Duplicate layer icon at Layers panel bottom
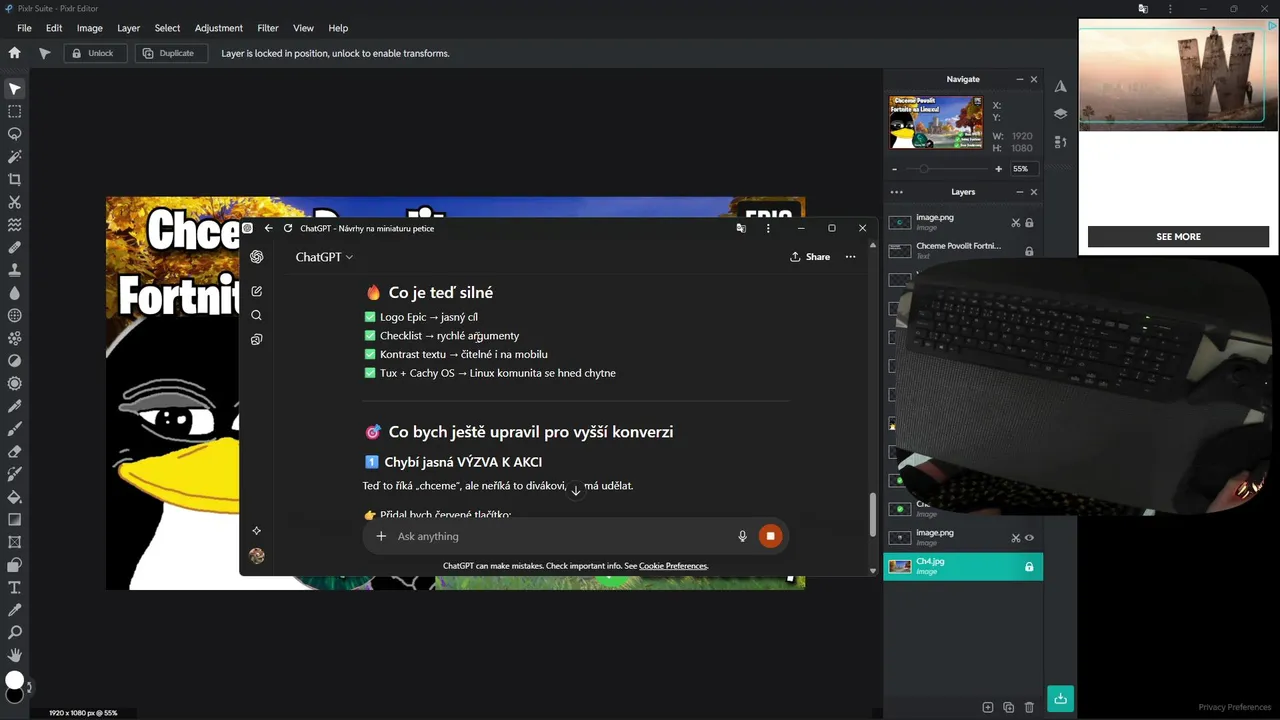This screenshot has width=1280, height=720. click(x=1009, y=707)
